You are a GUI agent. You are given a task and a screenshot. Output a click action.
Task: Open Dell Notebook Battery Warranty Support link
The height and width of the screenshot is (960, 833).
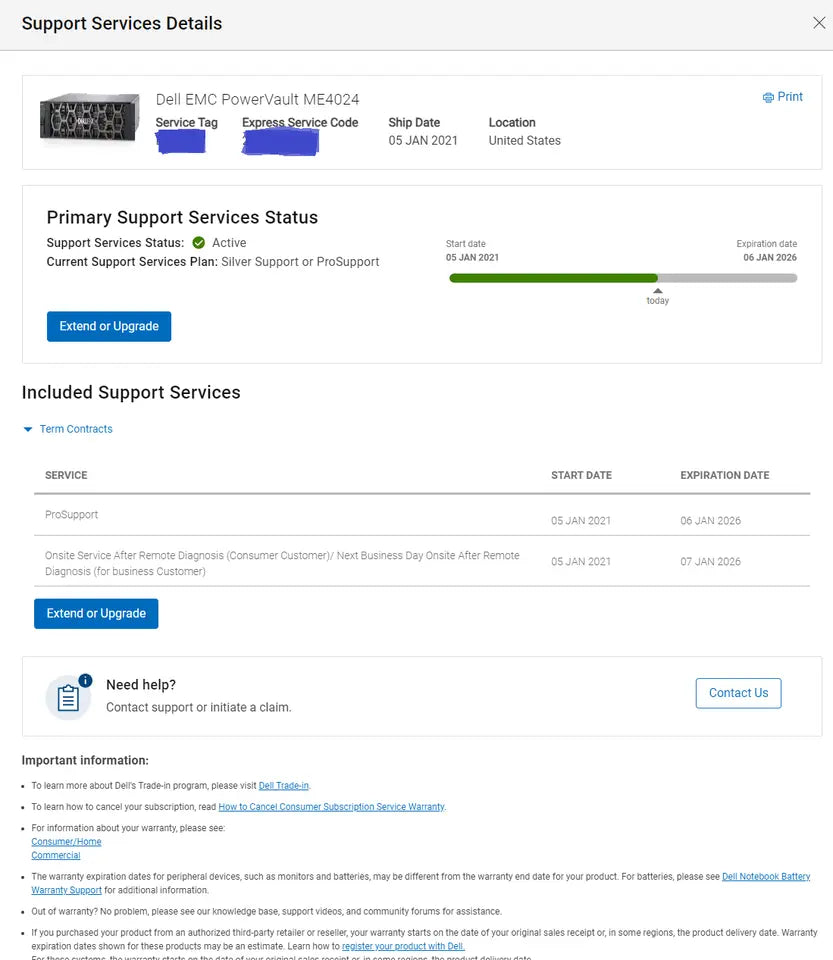[x=766, y=876]
